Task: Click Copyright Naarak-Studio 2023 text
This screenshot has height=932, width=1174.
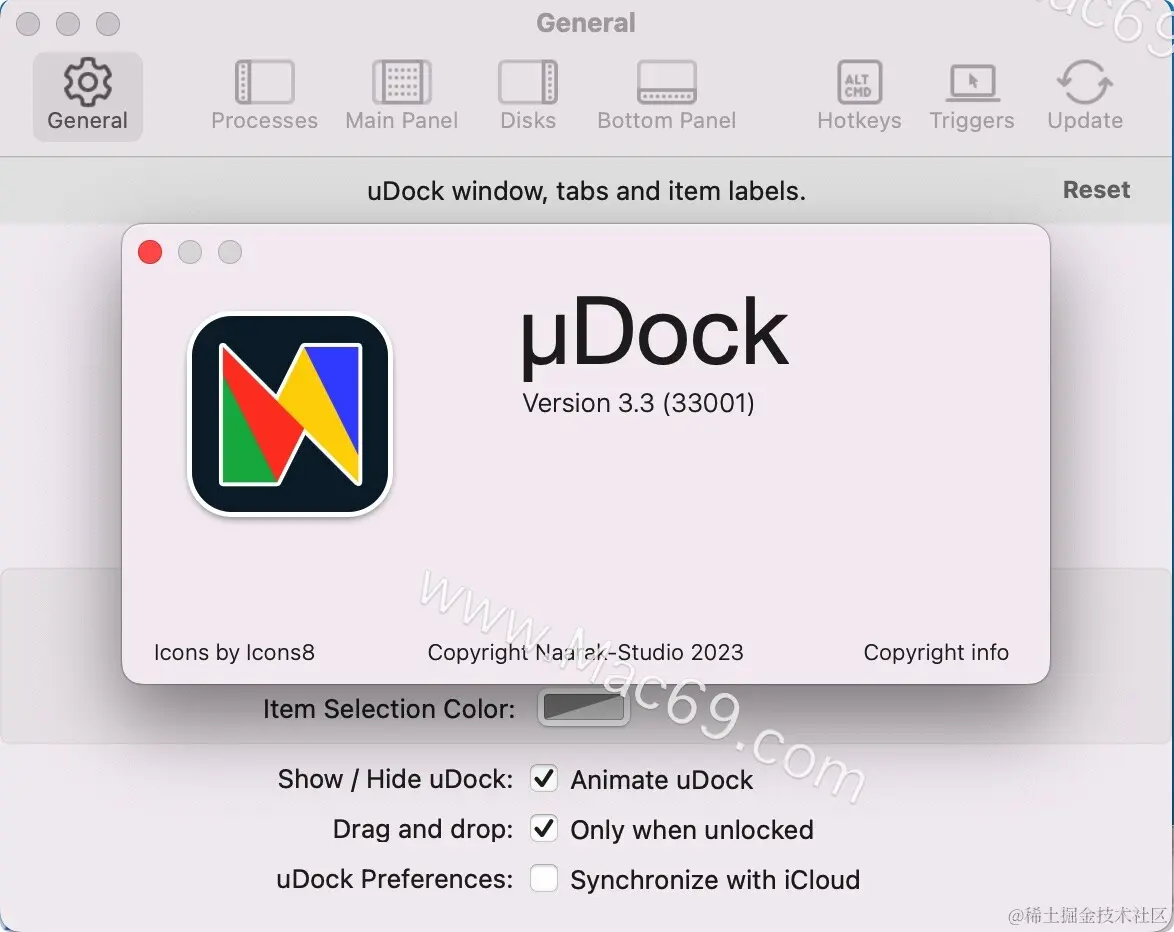Action: point(586,652)
